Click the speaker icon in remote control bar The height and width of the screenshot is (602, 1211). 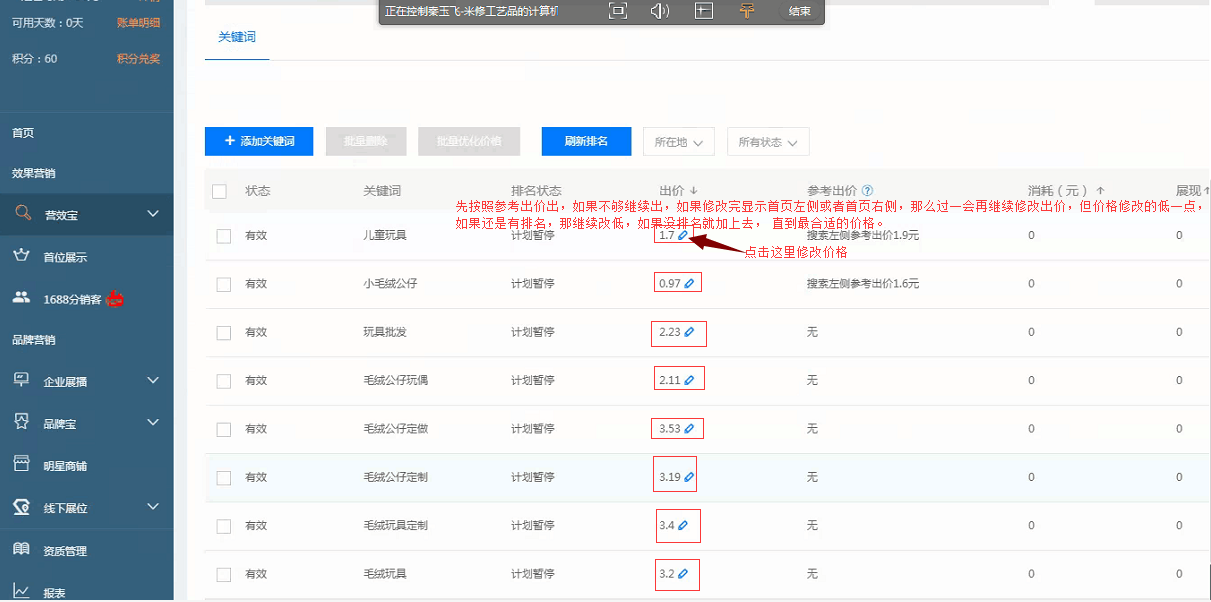pos(659,11)
